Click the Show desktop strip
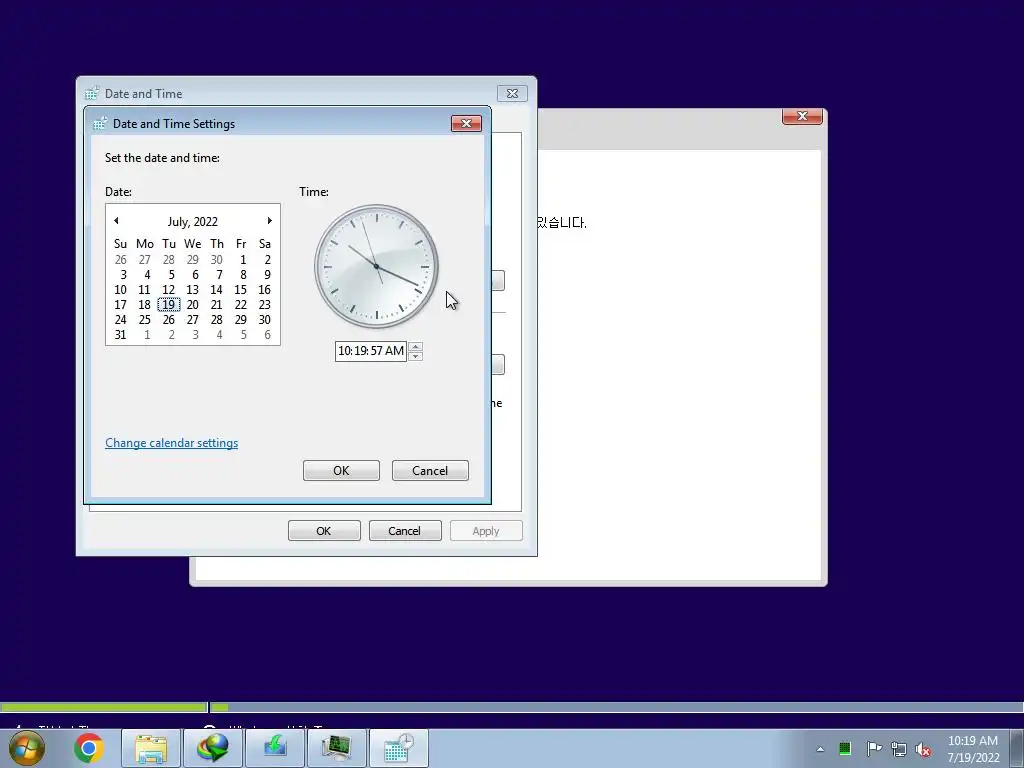Viewport: 1024px width, 768px height. point(1018,748)
